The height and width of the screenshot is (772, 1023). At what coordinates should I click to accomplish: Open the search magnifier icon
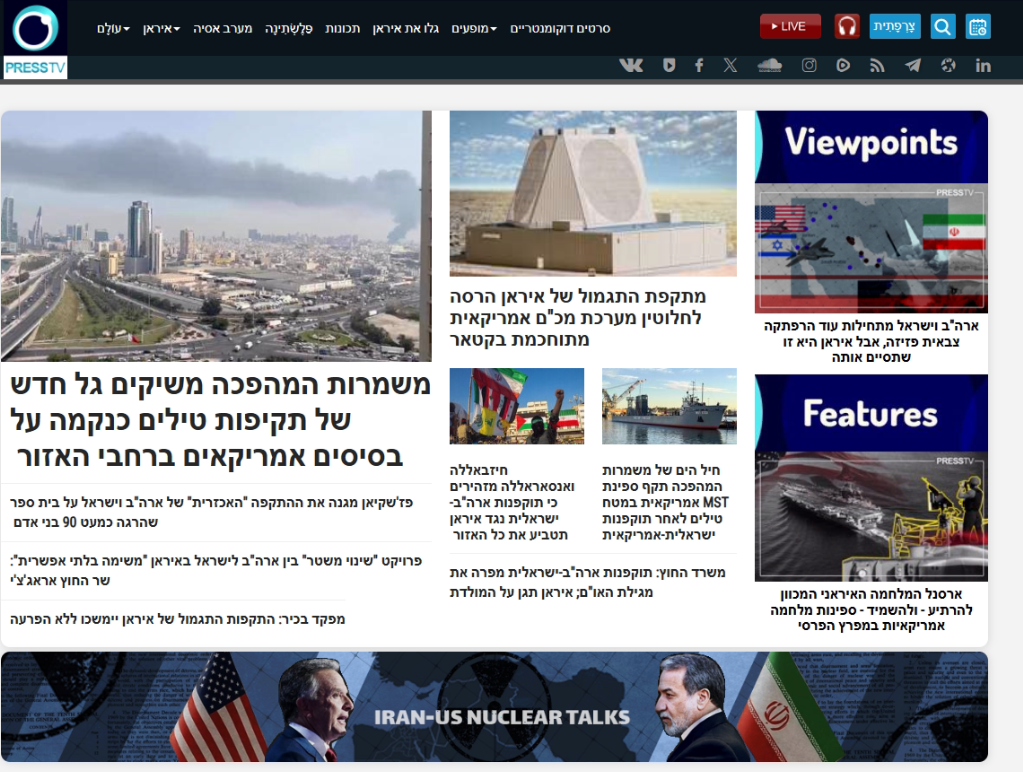pyautogui.click(x=942, y=27)
